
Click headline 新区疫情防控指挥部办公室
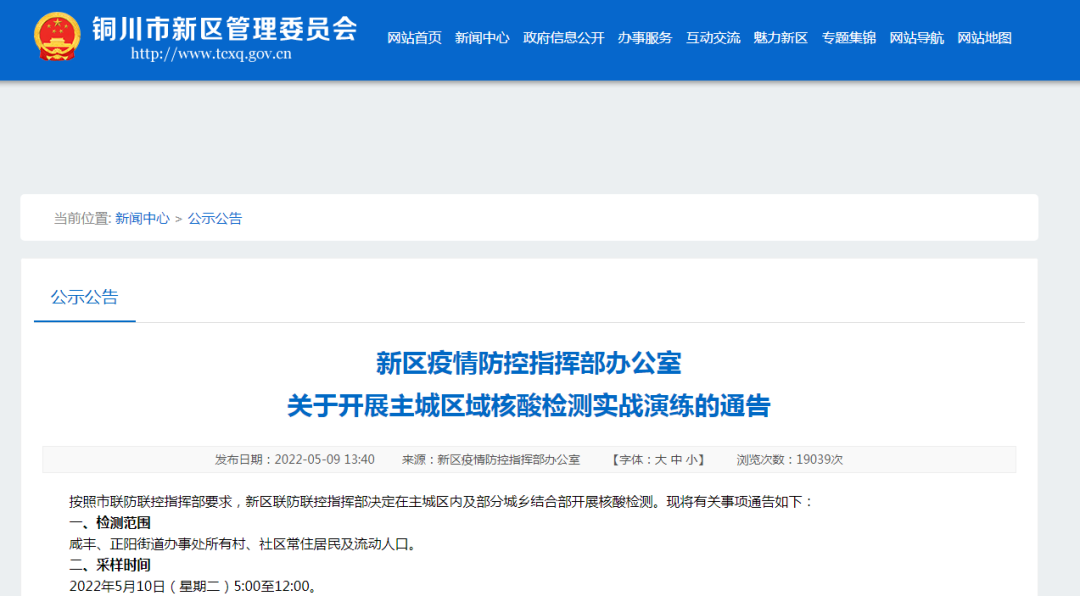[529, 363]
